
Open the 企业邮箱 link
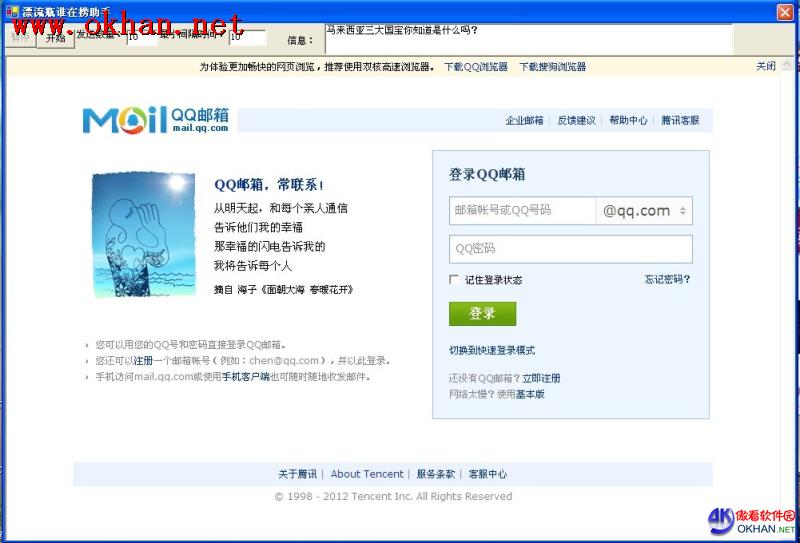click(x=524, y=120)
